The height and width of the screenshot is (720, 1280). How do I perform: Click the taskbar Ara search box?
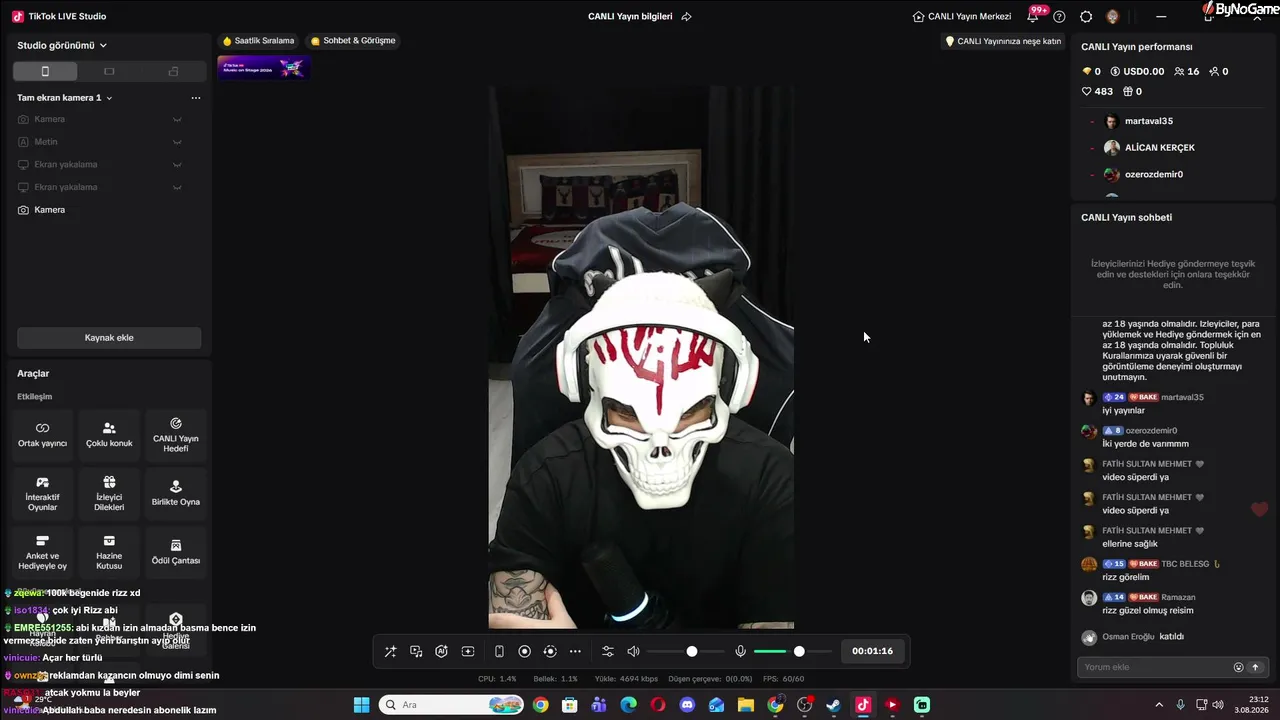[450, 705]
